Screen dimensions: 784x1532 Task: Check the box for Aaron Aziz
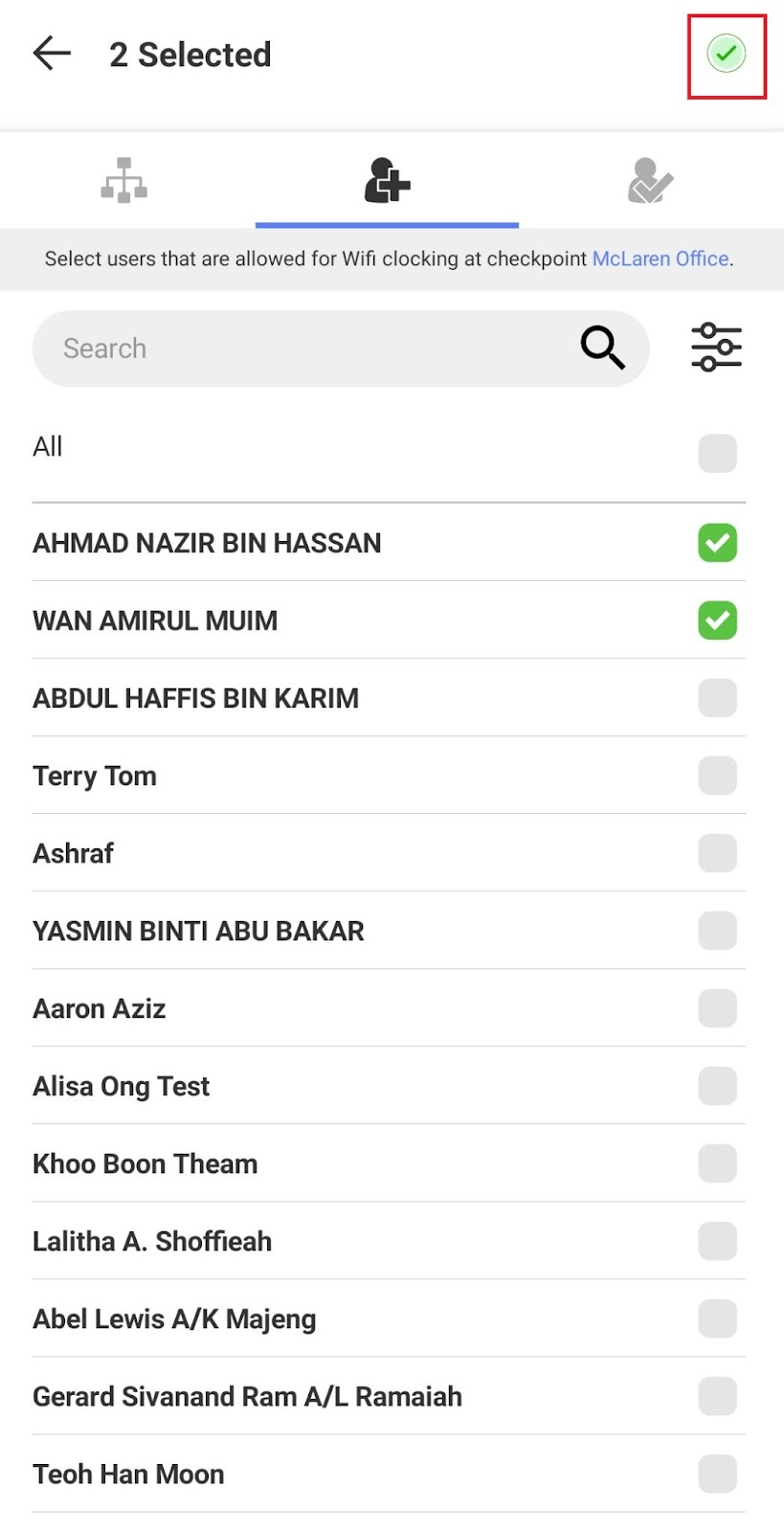tap(717, 1008)
